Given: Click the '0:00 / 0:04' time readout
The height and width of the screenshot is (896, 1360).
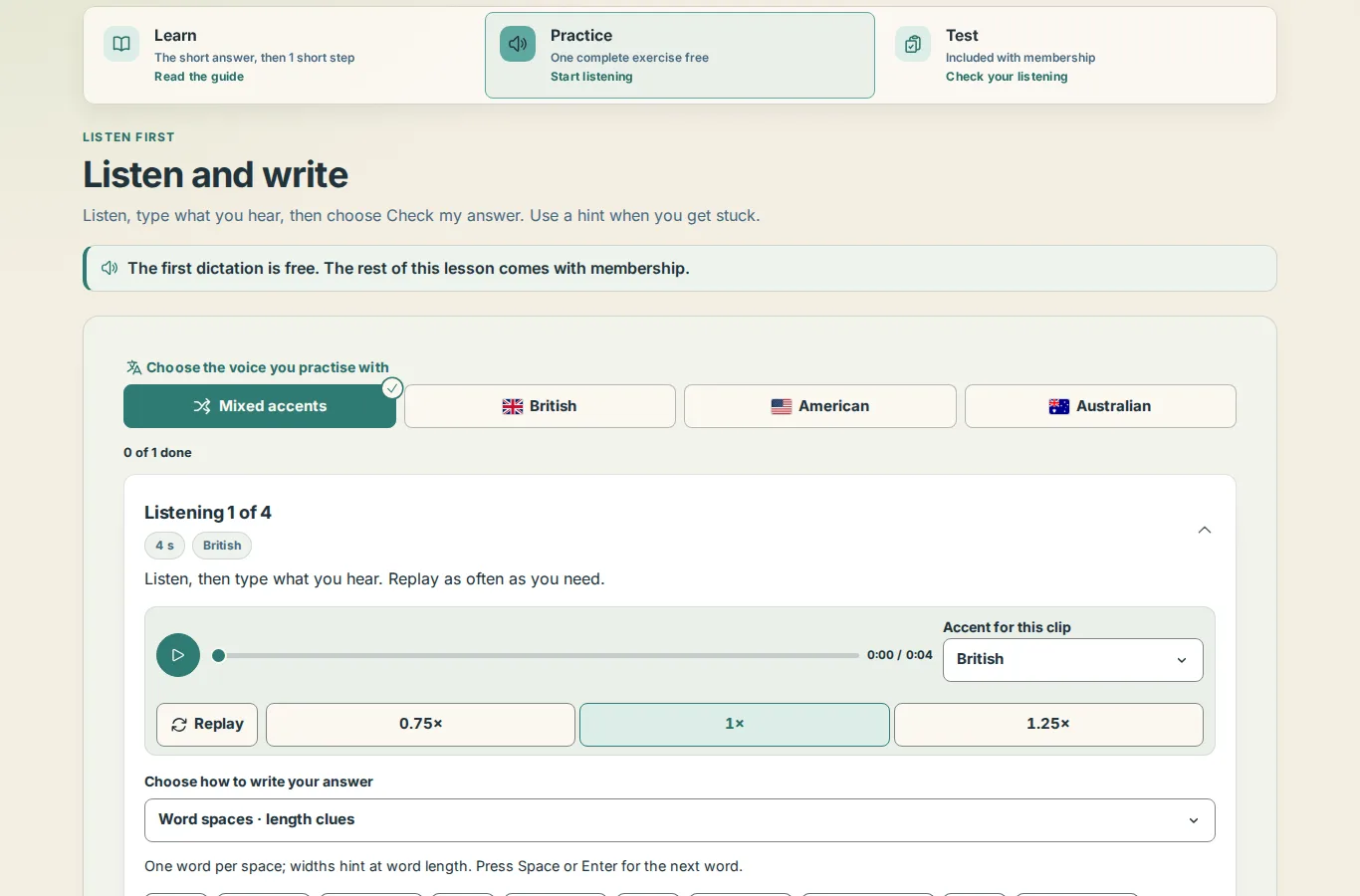Looking at the screenshot, I should coord(900,655).
